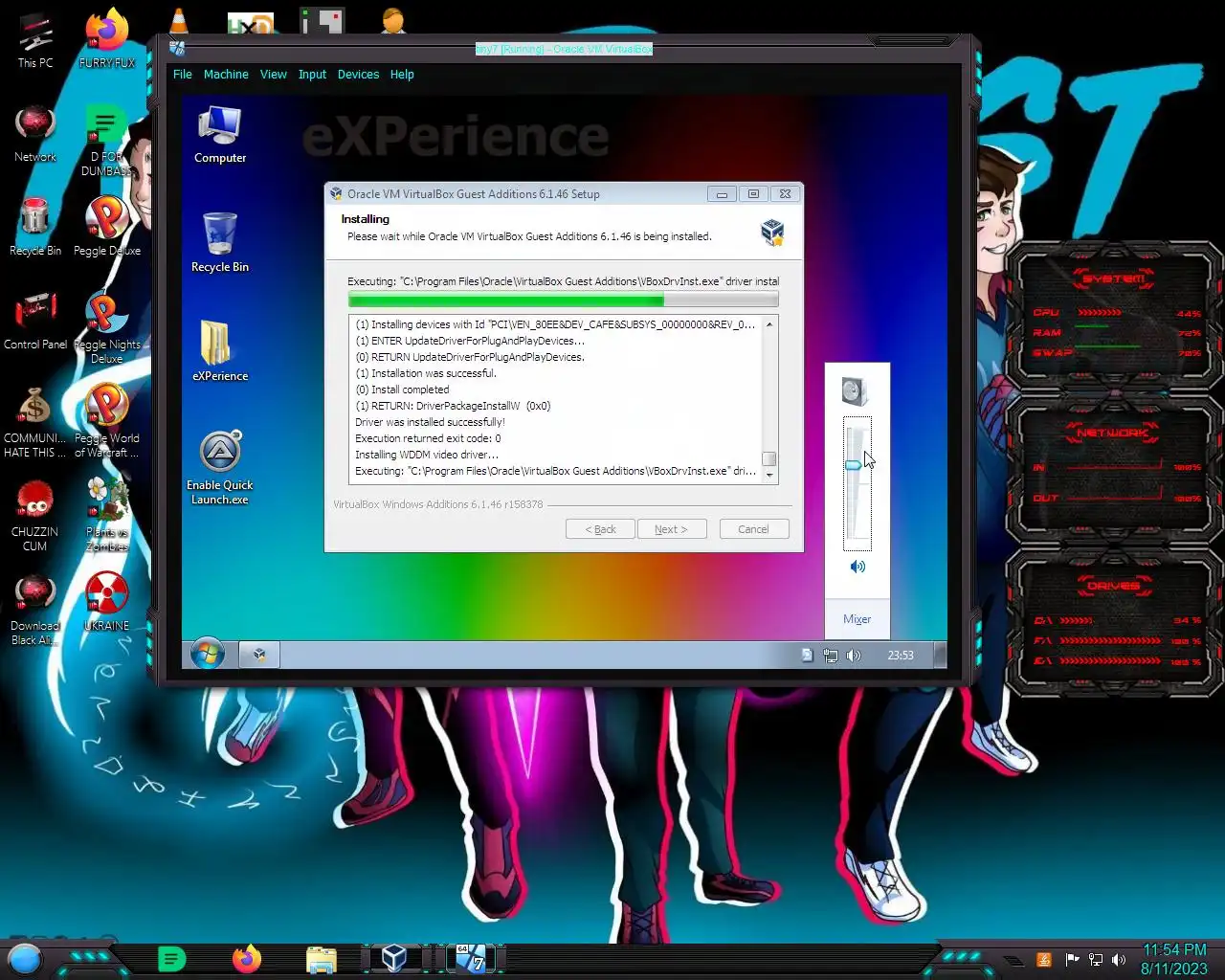Click the VirtualBox cube icon in setup header

[x=772, y=232]
